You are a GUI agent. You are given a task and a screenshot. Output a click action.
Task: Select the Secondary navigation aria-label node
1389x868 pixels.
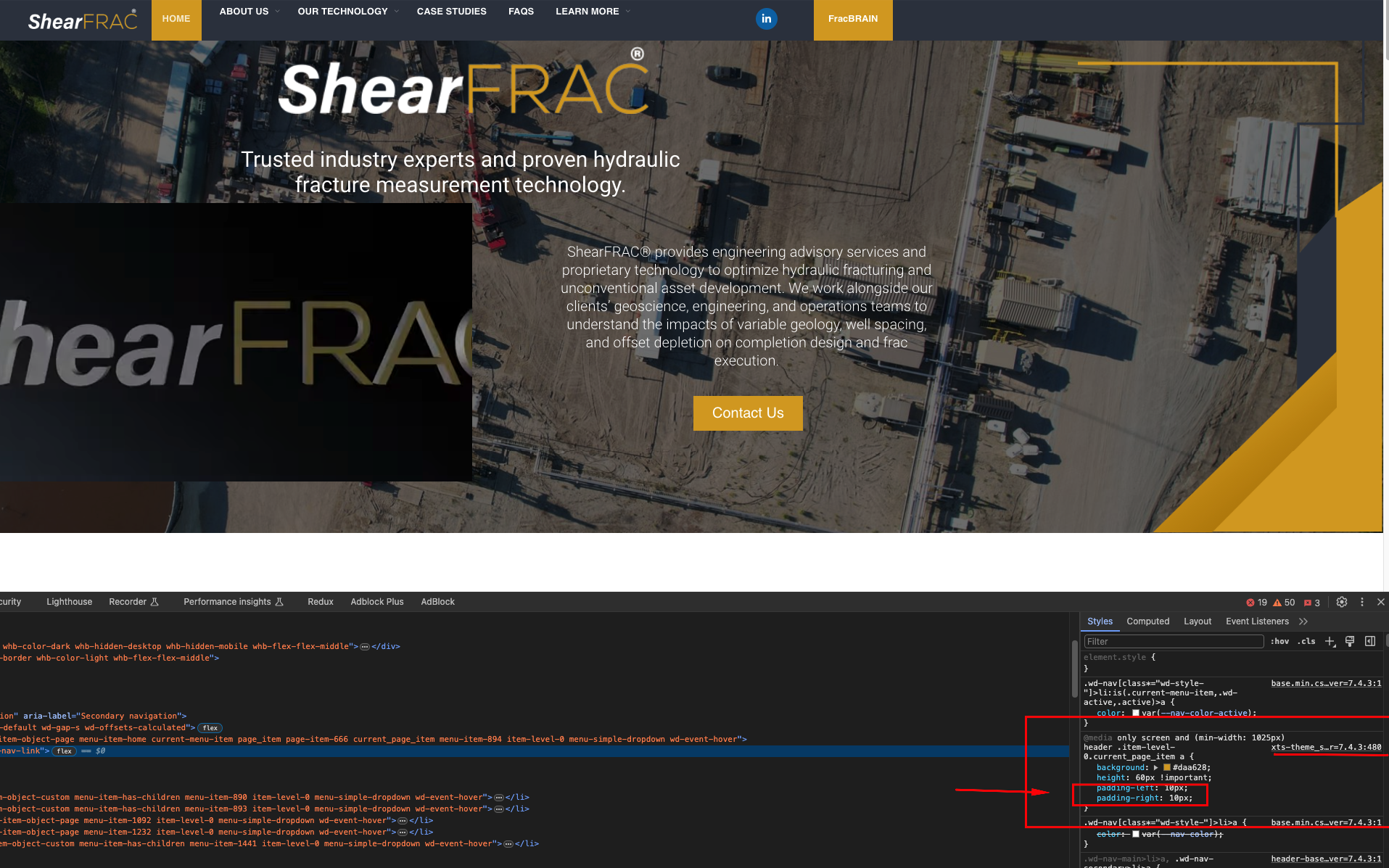[94, 716]
